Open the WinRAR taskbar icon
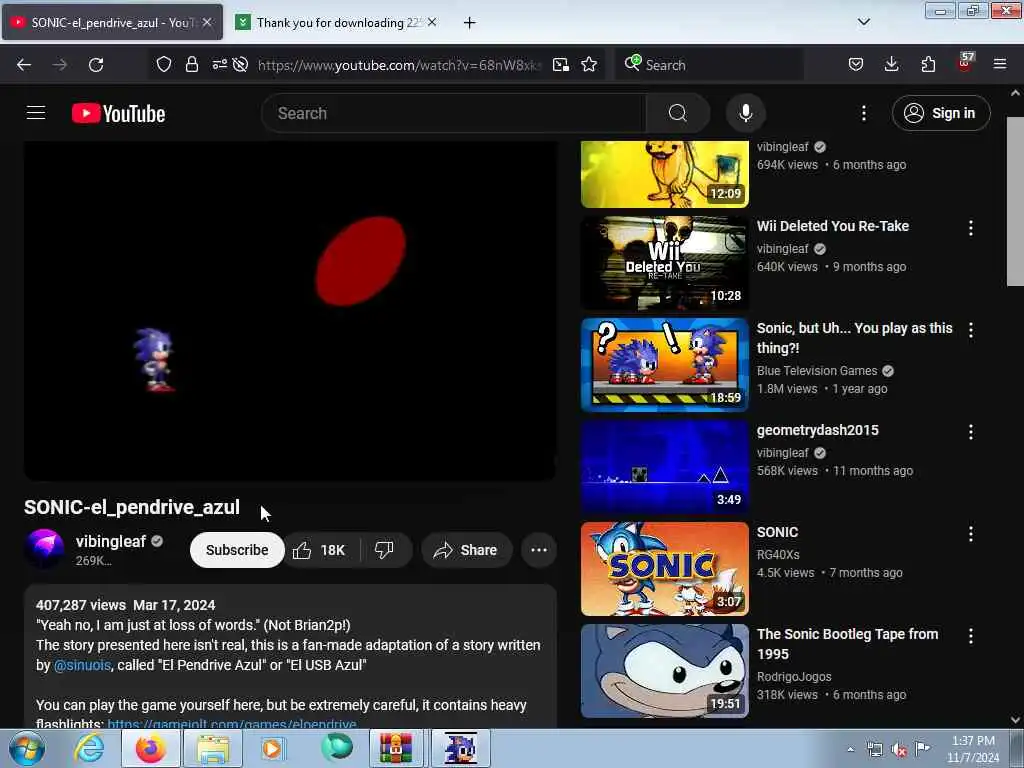The height and width of the screenshot is (768, 1024). tap(396, 748)
